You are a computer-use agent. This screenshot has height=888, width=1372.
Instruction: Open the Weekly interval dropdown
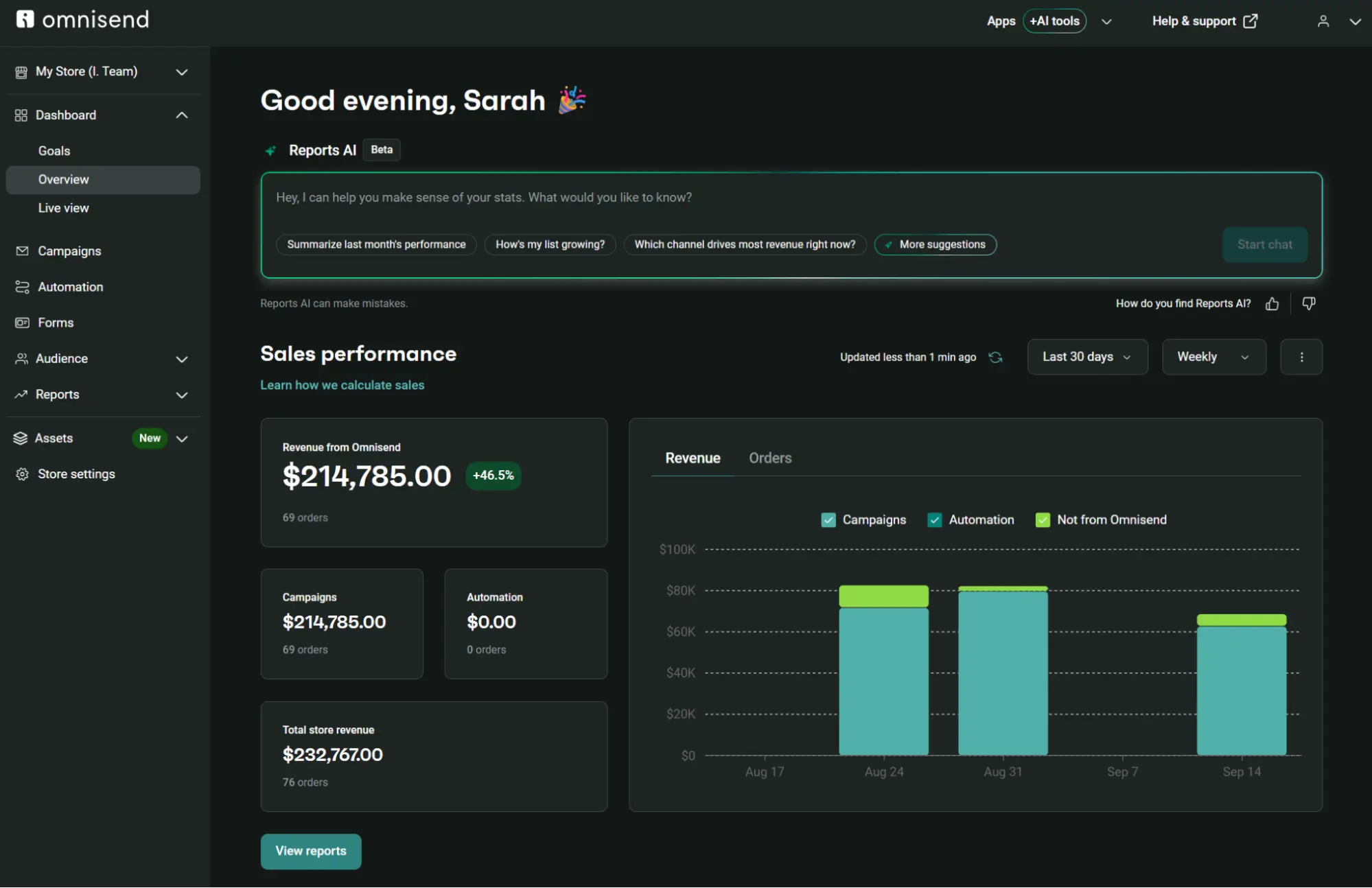(x=1213, y=357)
